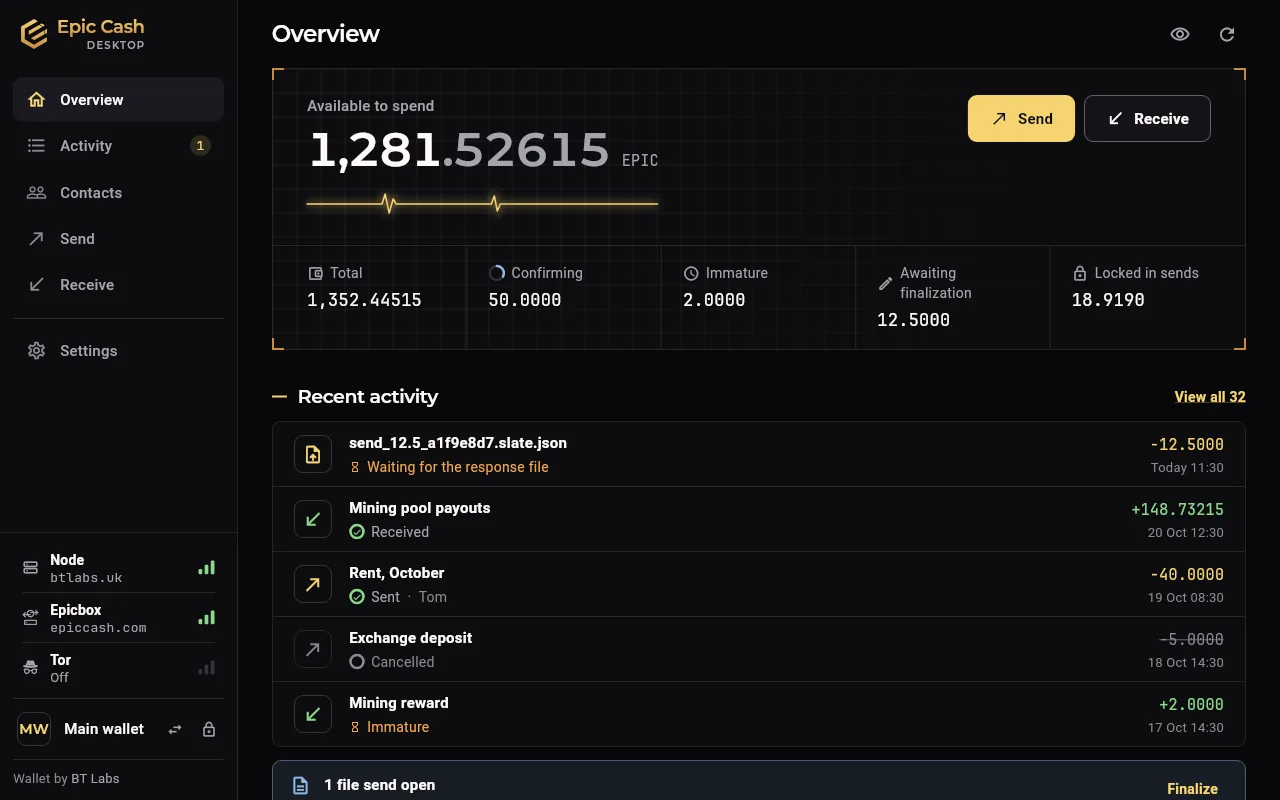Open Contacts in the sidebar

[118, 193]
